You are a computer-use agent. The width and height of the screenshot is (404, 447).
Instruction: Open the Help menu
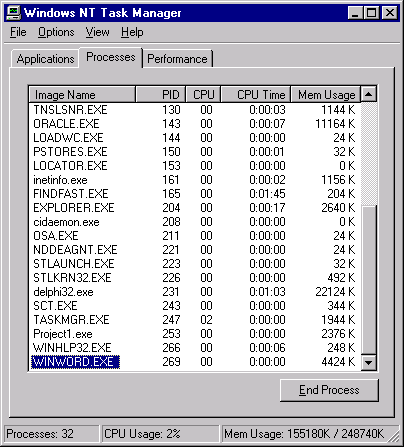(x=132, y=32)
